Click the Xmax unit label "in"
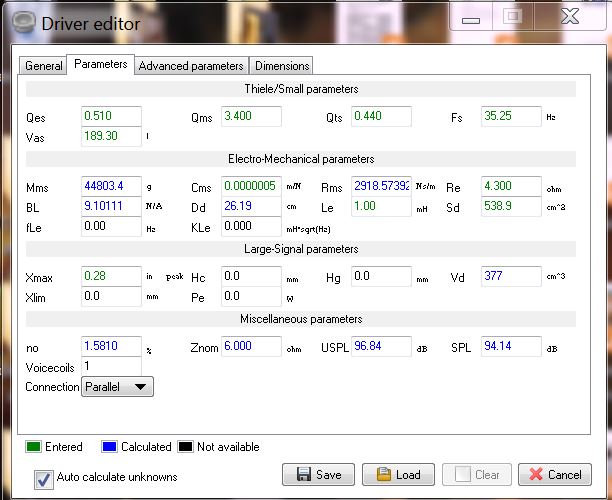This screenshot has width=612, height=500. click(x=149, y=276)
